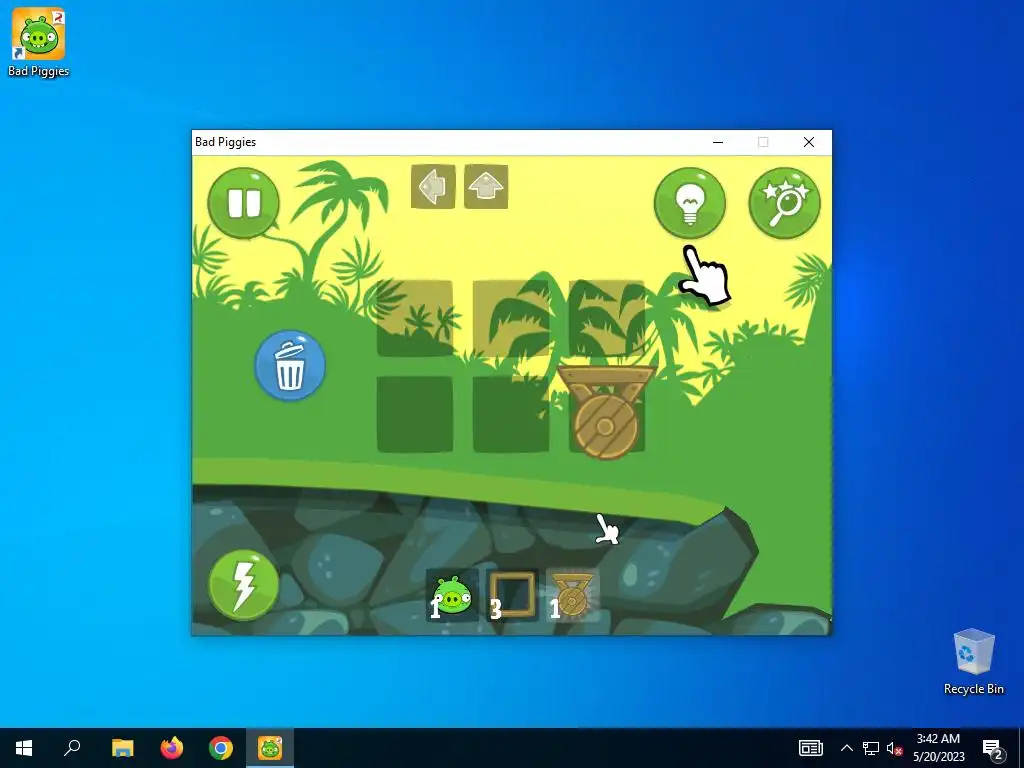Show hidden system tray icons
The width and height of the screenshot is (1024, 768).
click(846, 748)
